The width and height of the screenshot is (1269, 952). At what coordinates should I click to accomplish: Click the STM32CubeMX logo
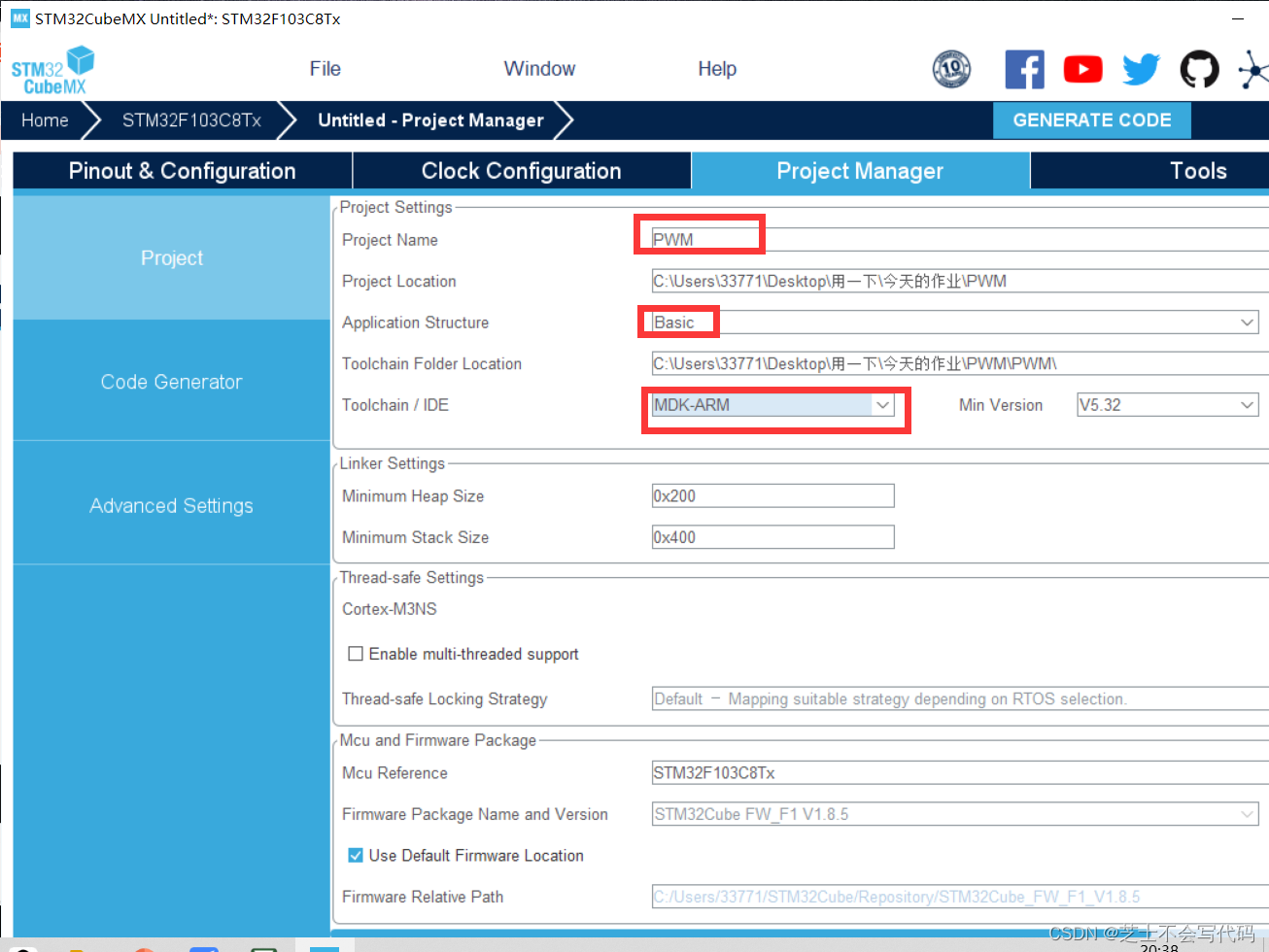[x=52, y=70]
